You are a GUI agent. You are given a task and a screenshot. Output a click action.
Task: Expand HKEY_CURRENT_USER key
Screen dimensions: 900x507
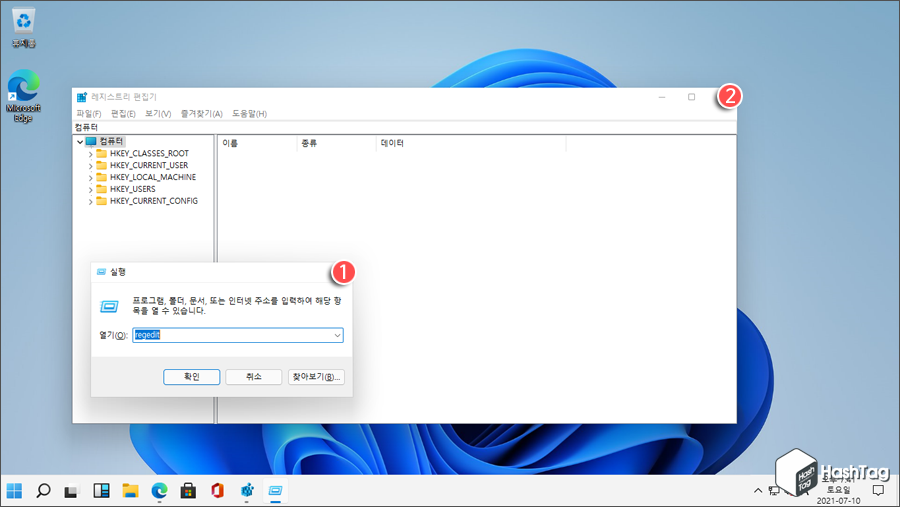coord(90,165)
